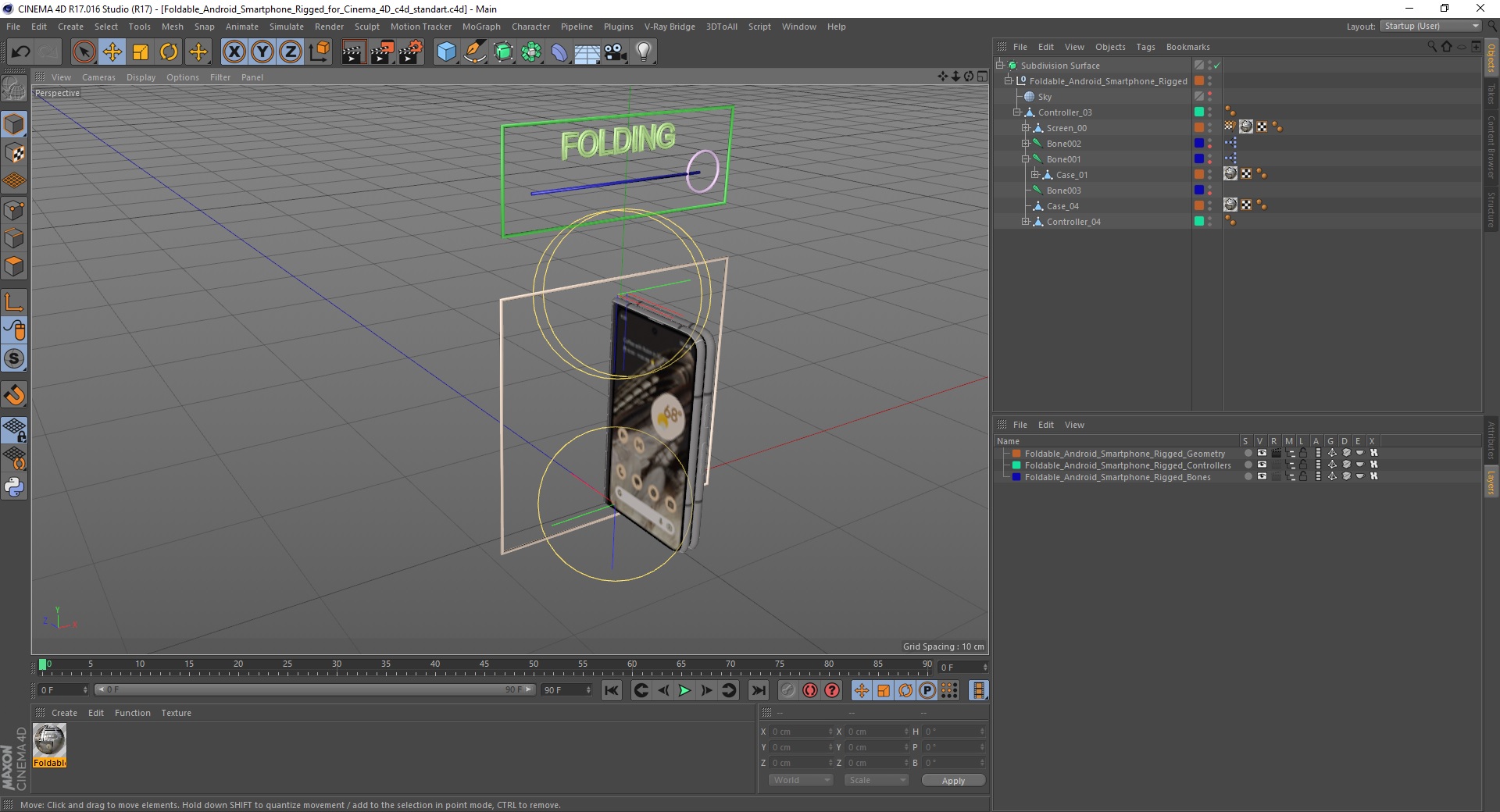The image size is (1500, 812).
Task: Select the Foldable material thumbnail
Action: [49, 745]
